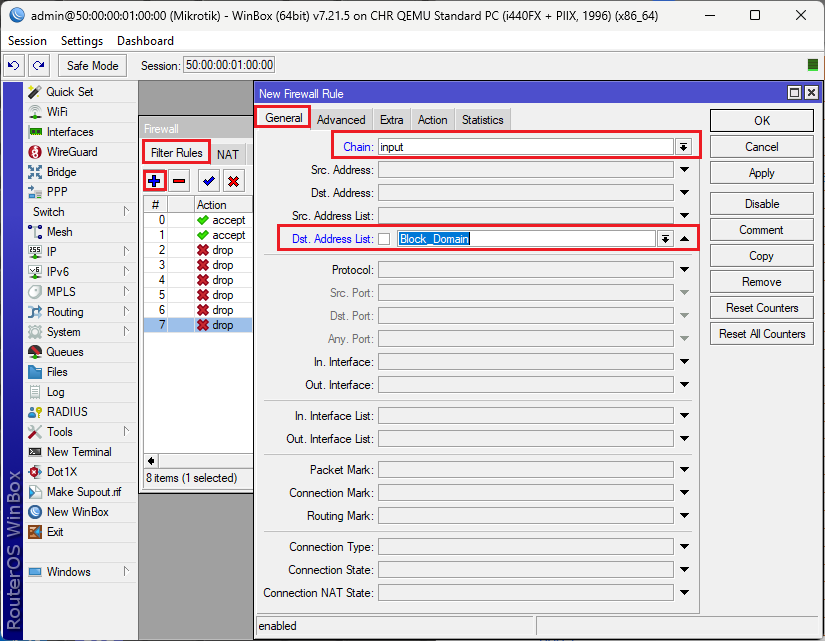Screen dimensions: 825x641
Task: Open the PPP section
Action: point(57,192)
